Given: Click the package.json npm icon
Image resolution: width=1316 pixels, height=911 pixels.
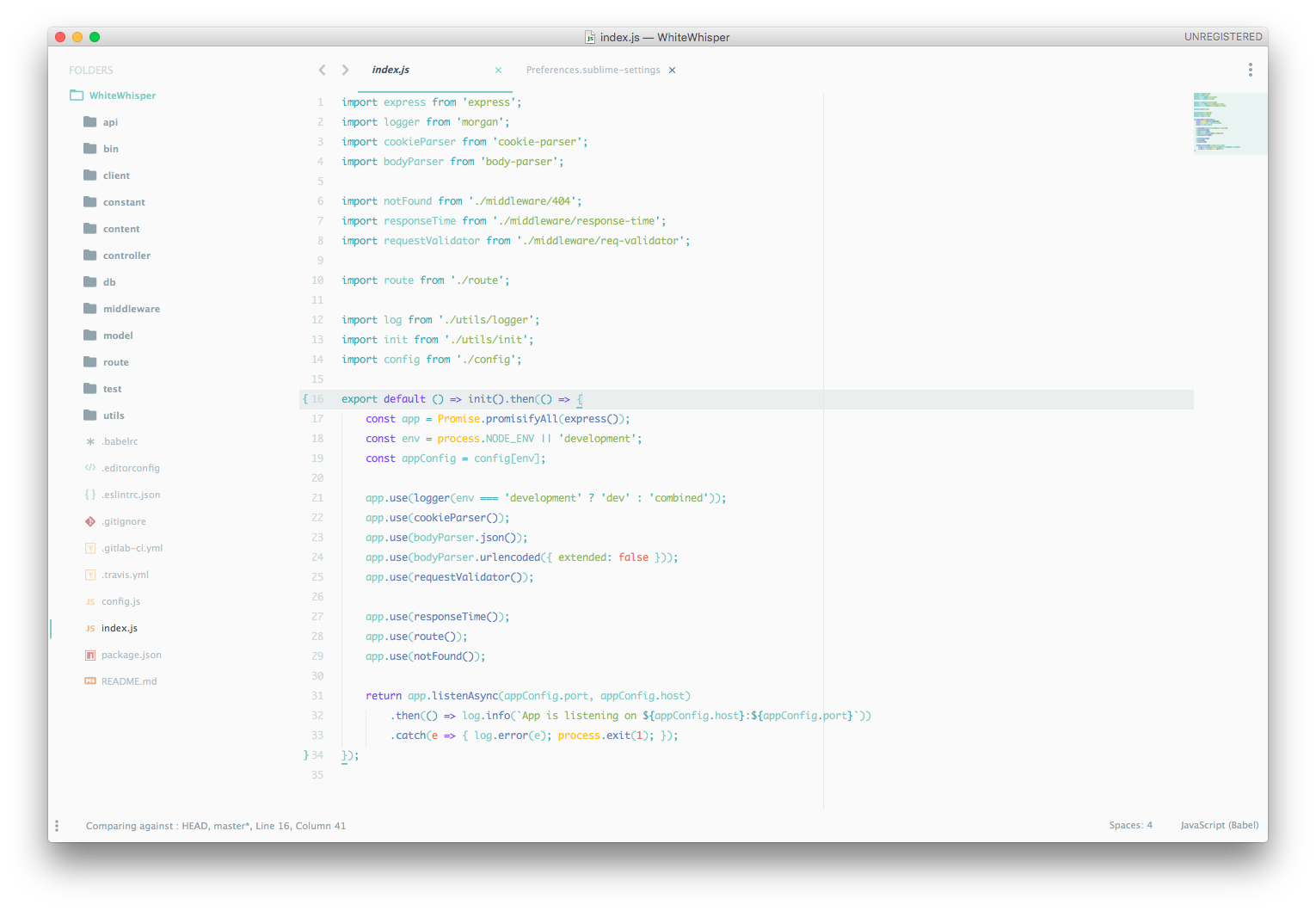Looking at the screenshot, I should (x=90, y=655).
